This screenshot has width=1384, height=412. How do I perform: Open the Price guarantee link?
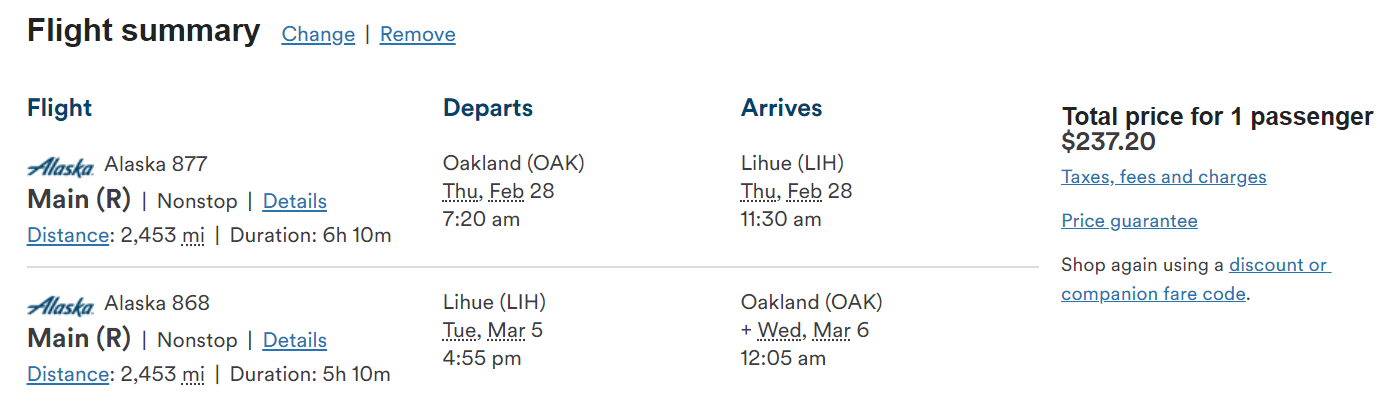[x=1129, y=221]
